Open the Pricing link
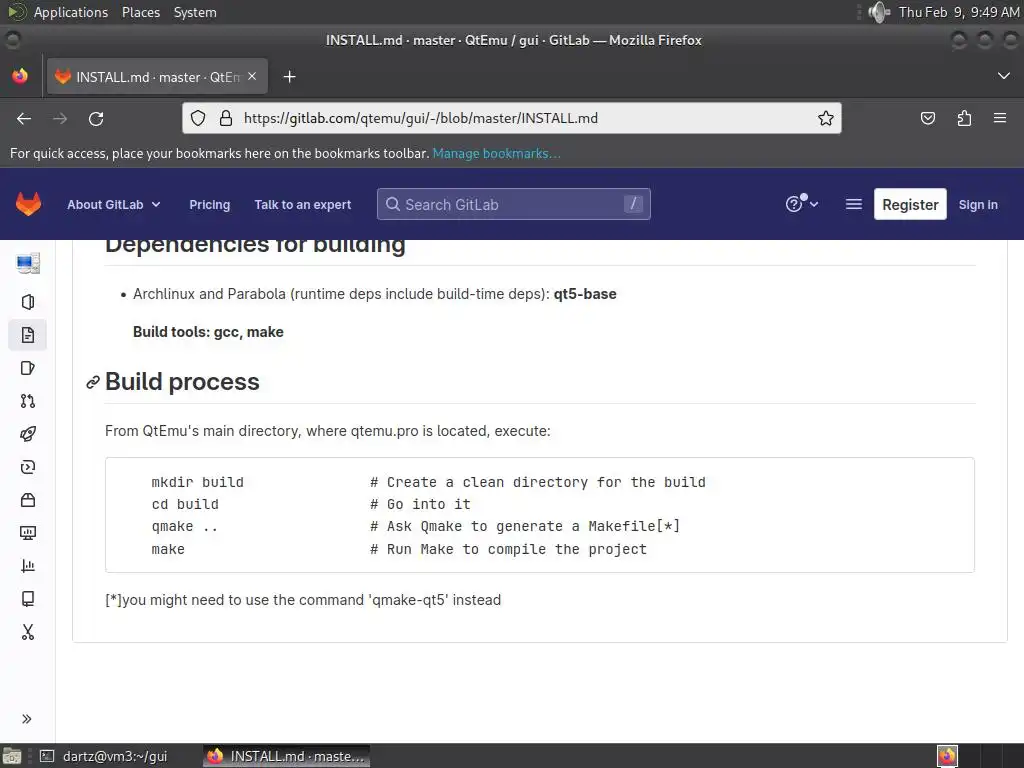This screenshot has height=768, width=1024. (x=210, y=204)
